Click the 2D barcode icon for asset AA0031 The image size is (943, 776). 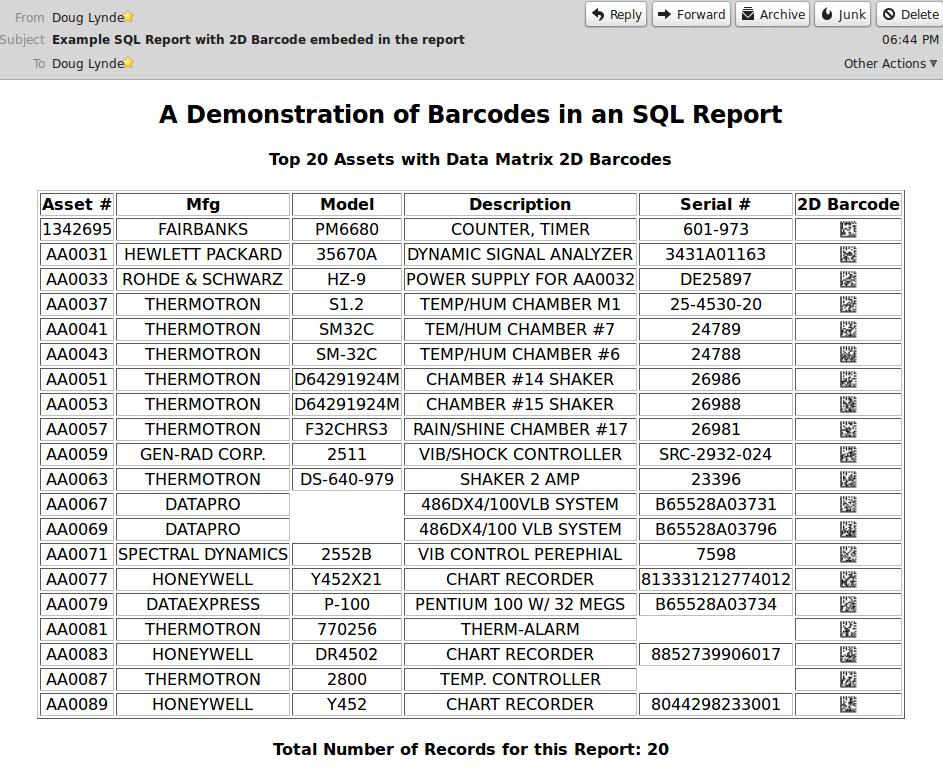coord(848,254)
